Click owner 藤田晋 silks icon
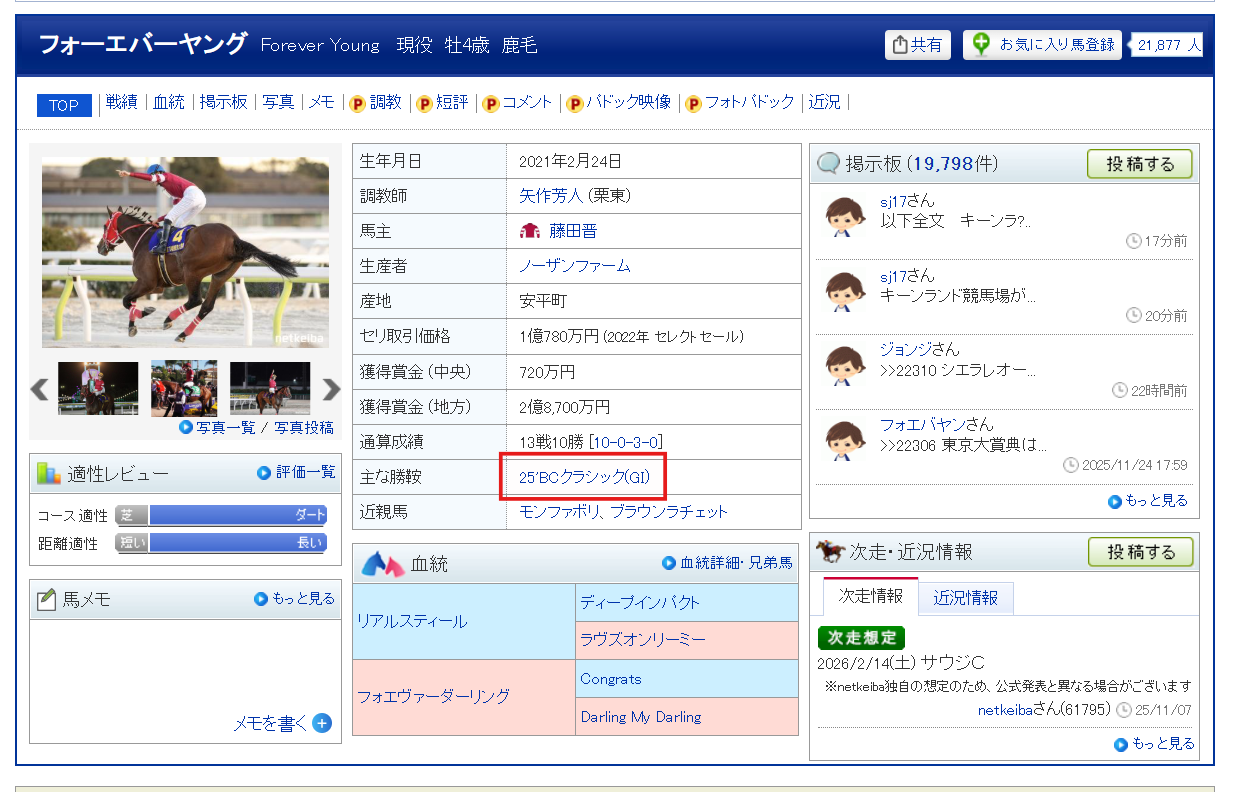Image resolution: width=1238 pixels, height=792 pixels. 530,231
